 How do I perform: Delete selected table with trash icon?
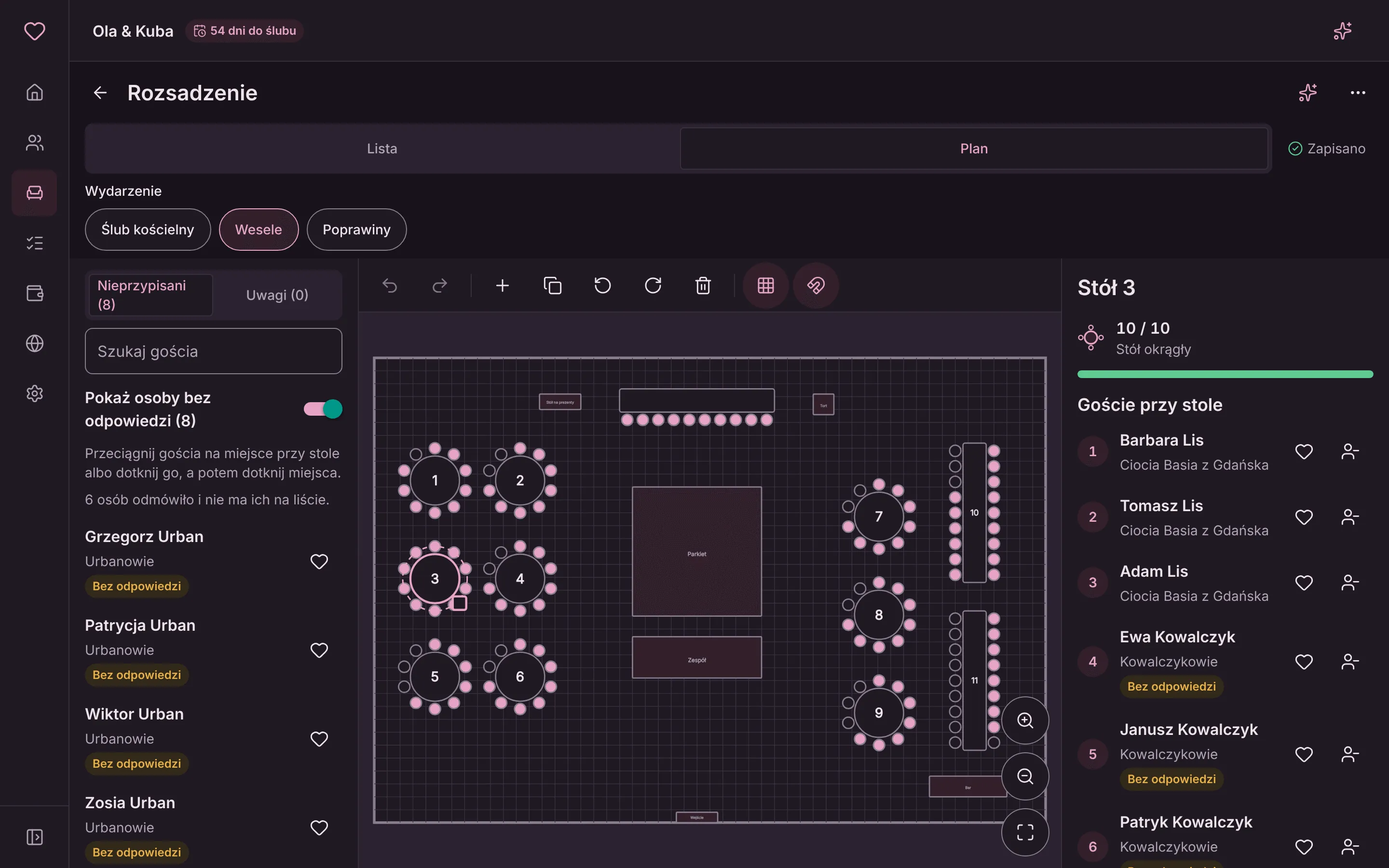(703, 285)
